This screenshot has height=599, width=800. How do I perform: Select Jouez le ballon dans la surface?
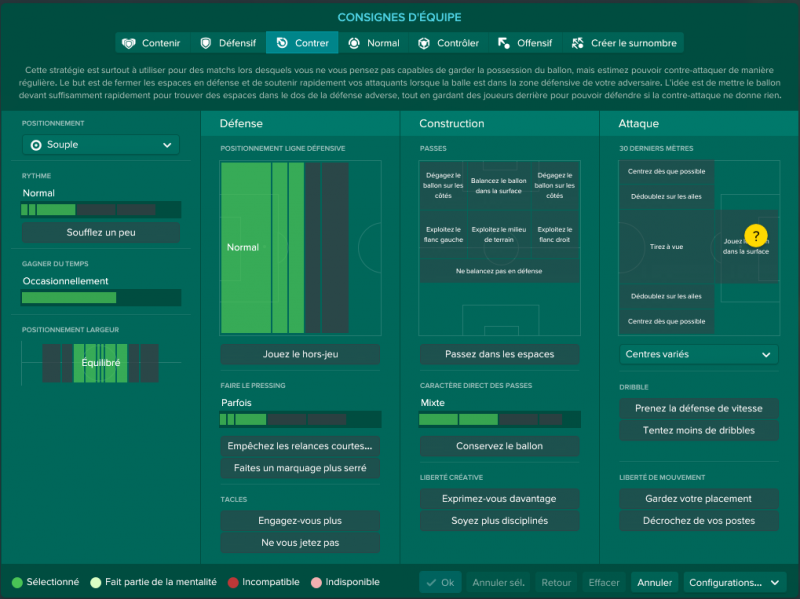(x=746, y=246)
